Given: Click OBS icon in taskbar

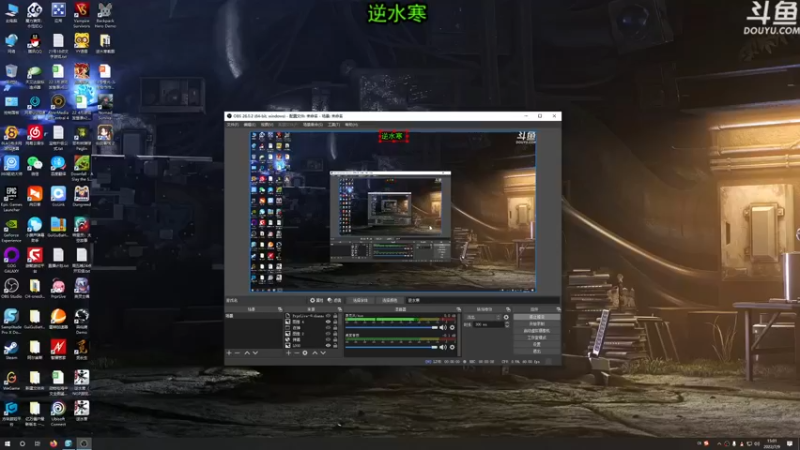Looking at the screenshot, I should tap(84, 443).
